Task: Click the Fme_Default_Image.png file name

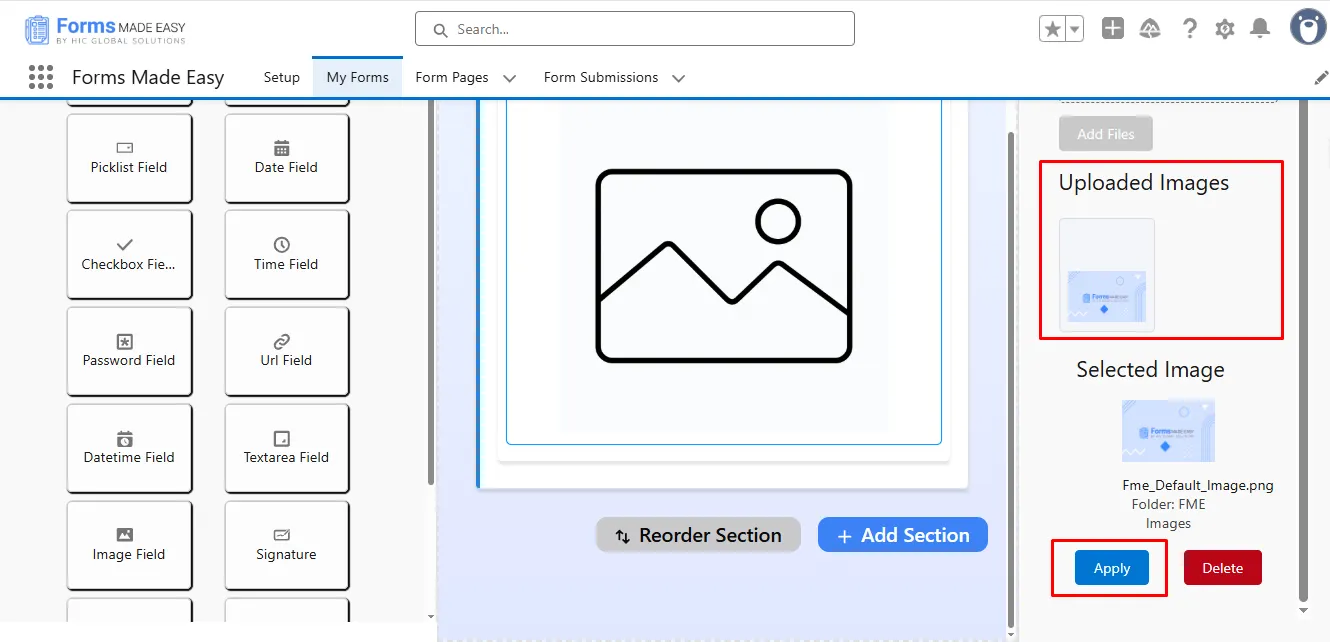Action: [x=1198, y=486]
